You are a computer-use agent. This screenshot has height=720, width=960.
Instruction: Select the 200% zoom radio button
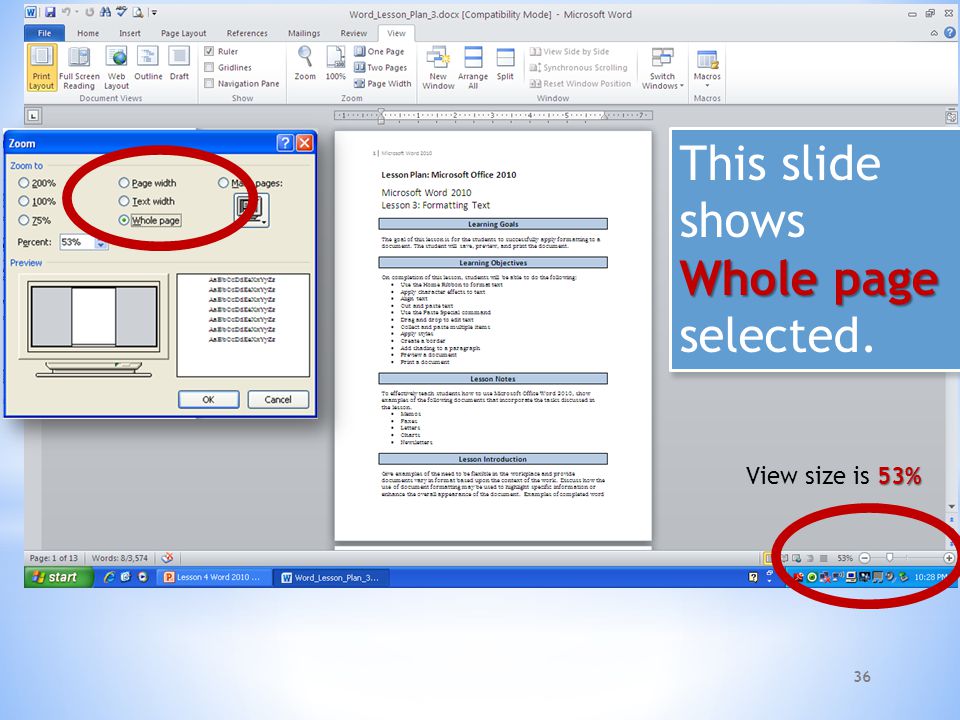pyautogui.click(x=23, y=182)
